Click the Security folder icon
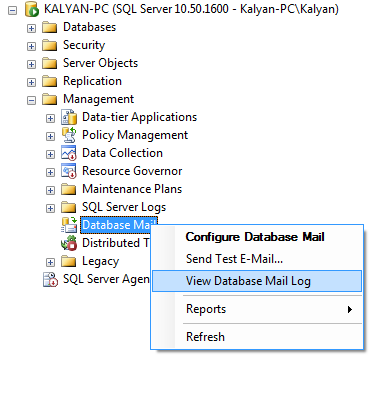This screenshot has height=411, width=382. tap(50, 45)
